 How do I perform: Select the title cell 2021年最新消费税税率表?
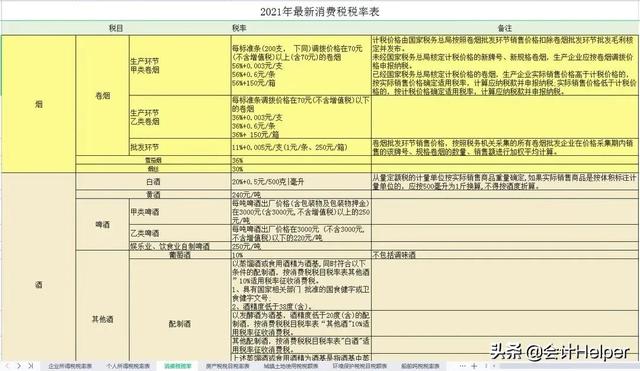click(x=320, y=11)
